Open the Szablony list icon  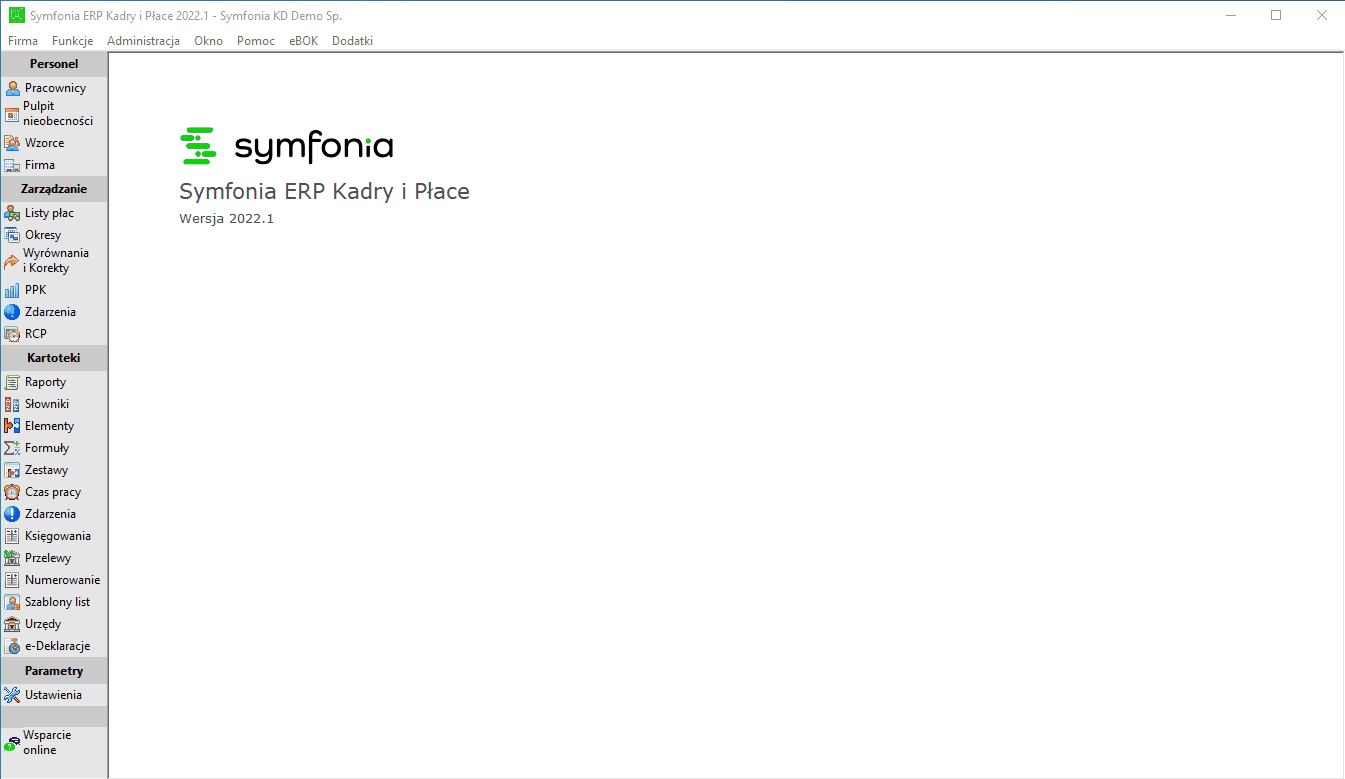[x=12, y=602]
